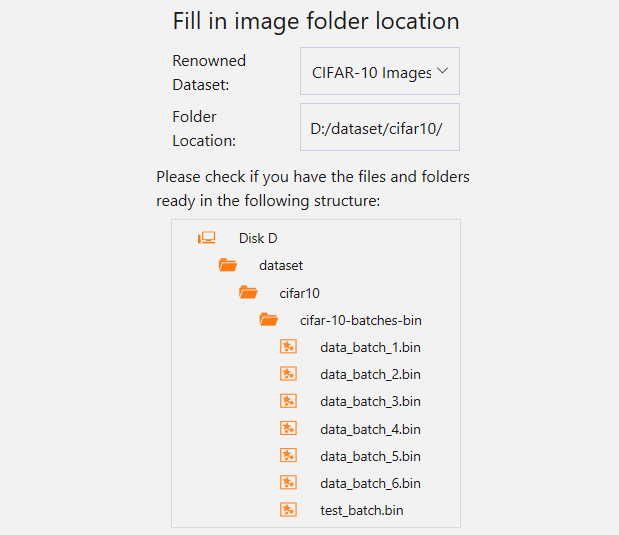Click the cifar-10-batches-bin folder icon
This screenshot has height=535, width=619.
[x=269, y=319]
